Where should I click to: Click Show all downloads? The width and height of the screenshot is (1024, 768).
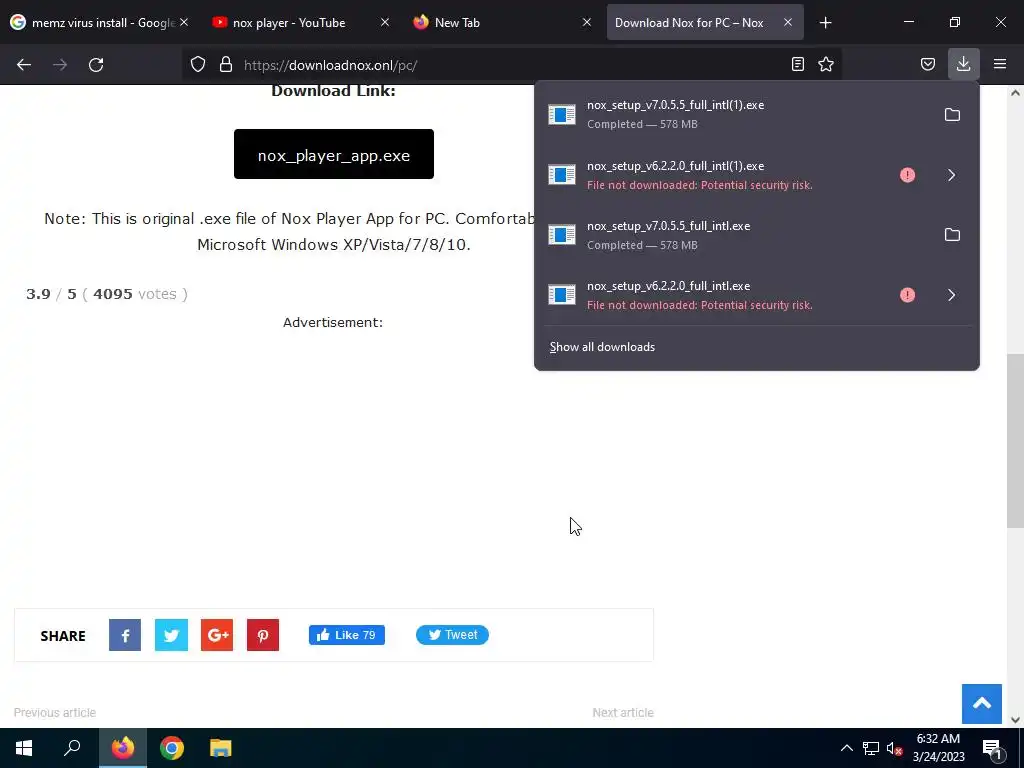tap(602, 347)
